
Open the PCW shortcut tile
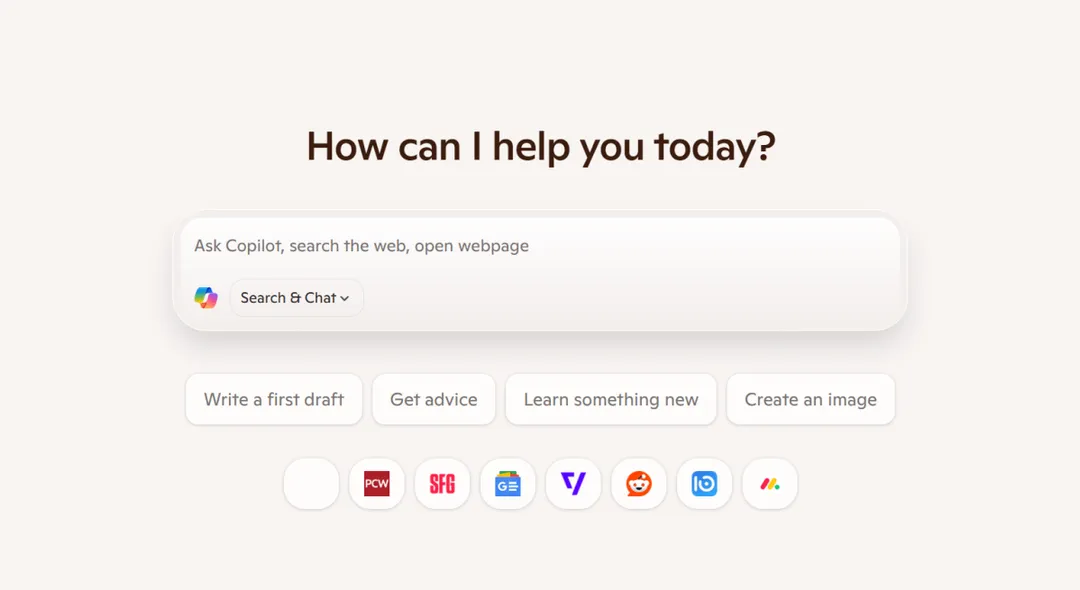point(377,484)
